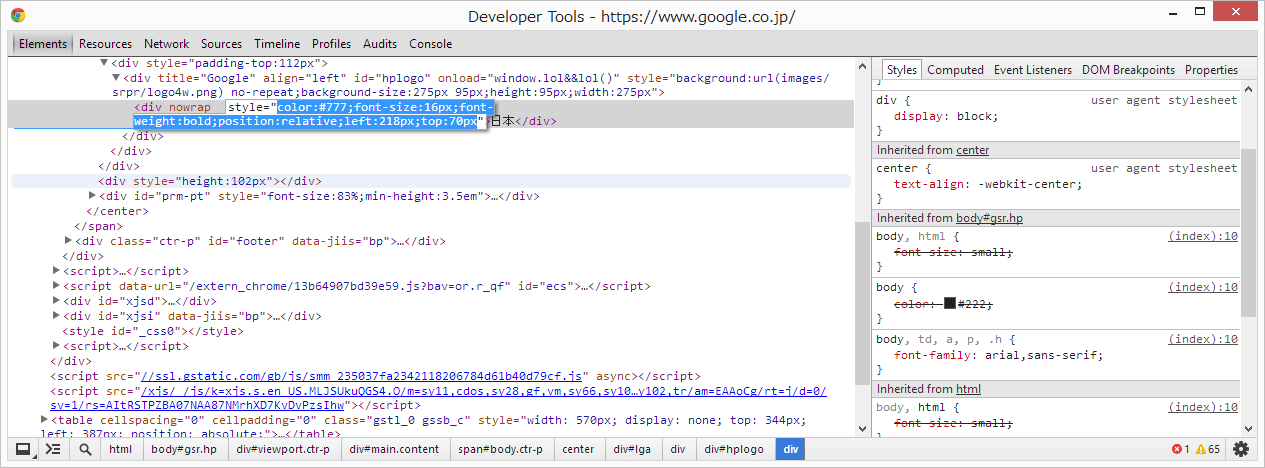This screenshot has width=1265, height=468.
Task: Click the red error count indicator
Action: click(x=1180, y=449)
